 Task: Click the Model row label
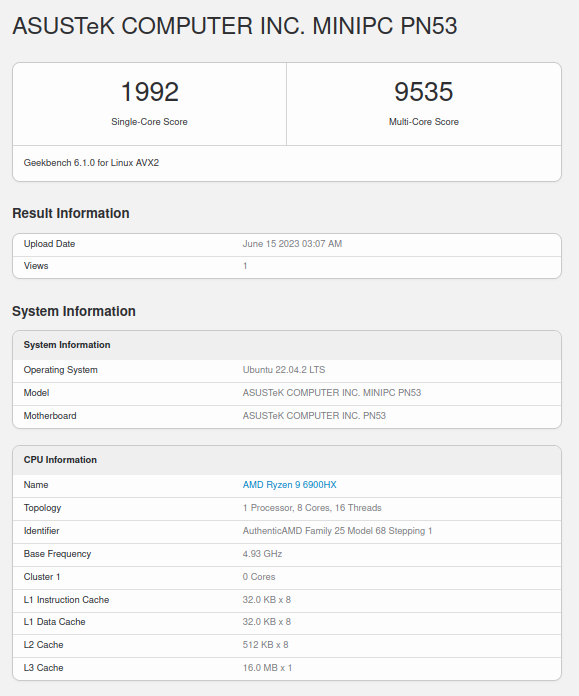36,393
